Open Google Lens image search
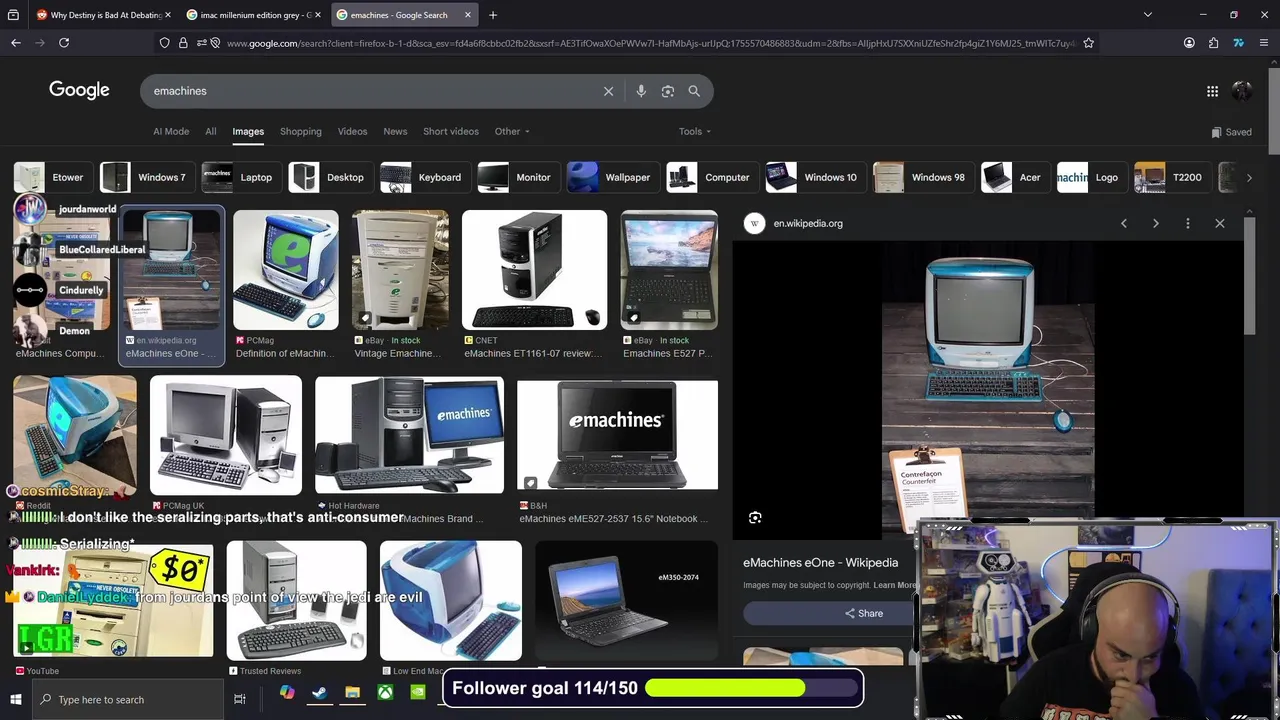The height and width of the screenshot is (720, 1280). pos(668,91)
